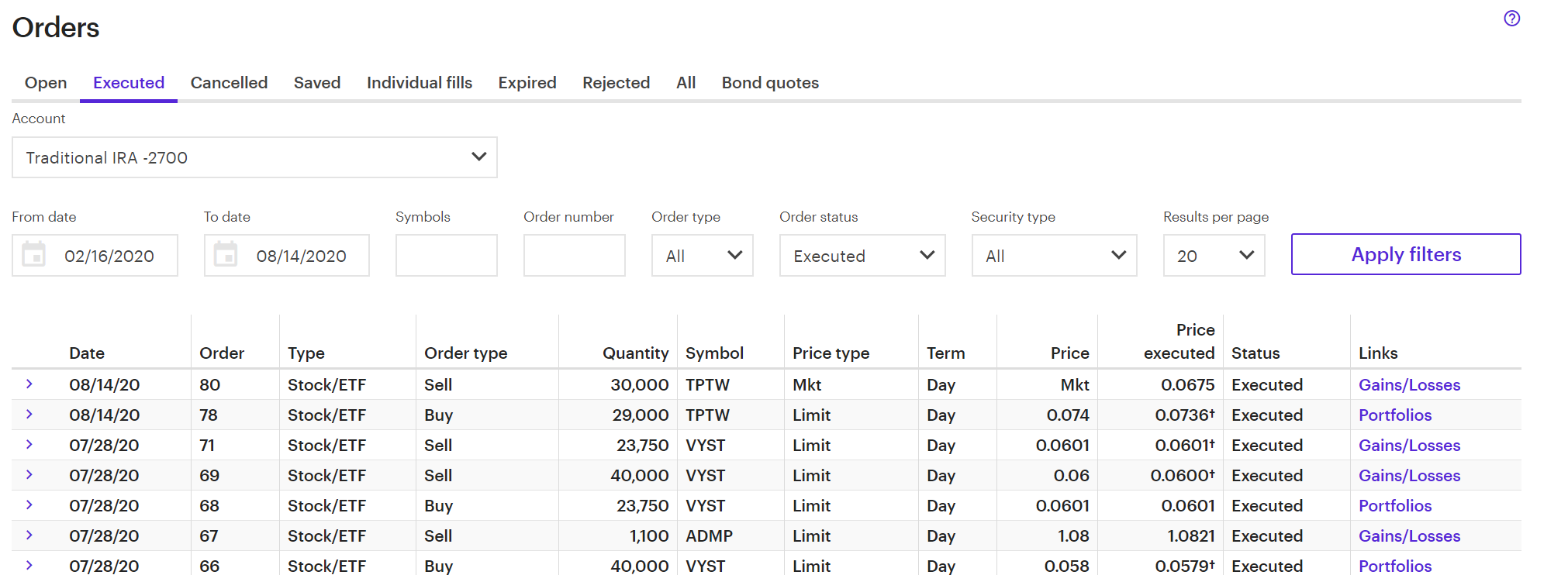Open the Order status dropdown

coord(862,256)
